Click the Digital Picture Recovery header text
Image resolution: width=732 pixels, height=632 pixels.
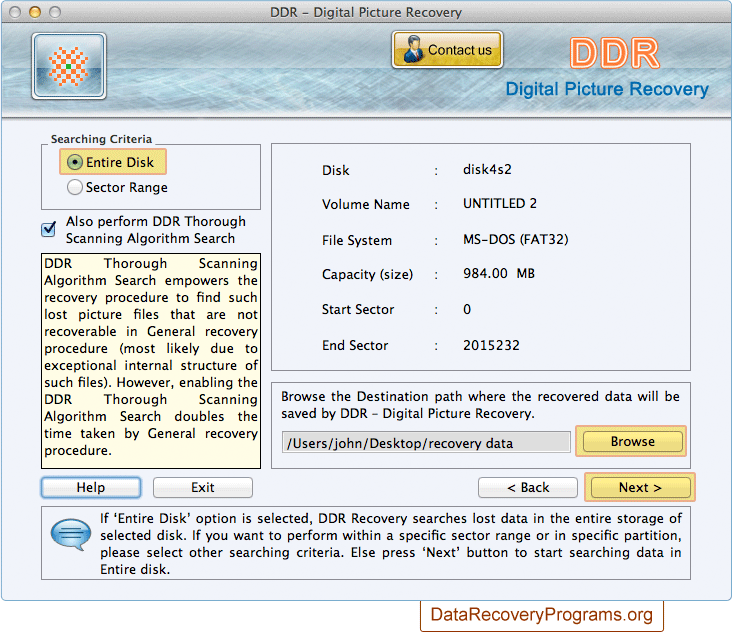coord(606,89)
